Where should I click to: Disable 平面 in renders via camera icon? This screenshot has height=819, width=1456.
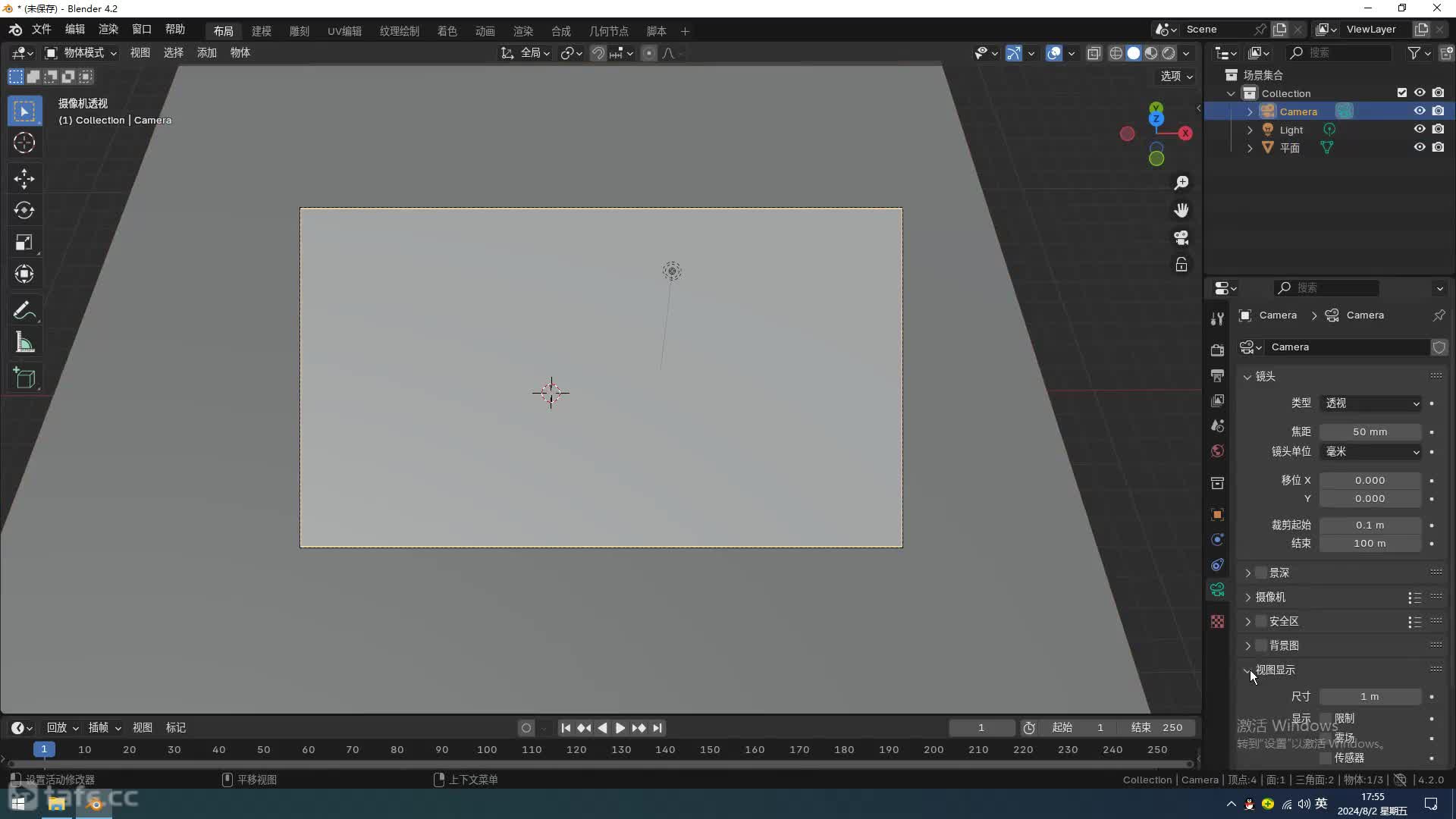[1438, 147]
